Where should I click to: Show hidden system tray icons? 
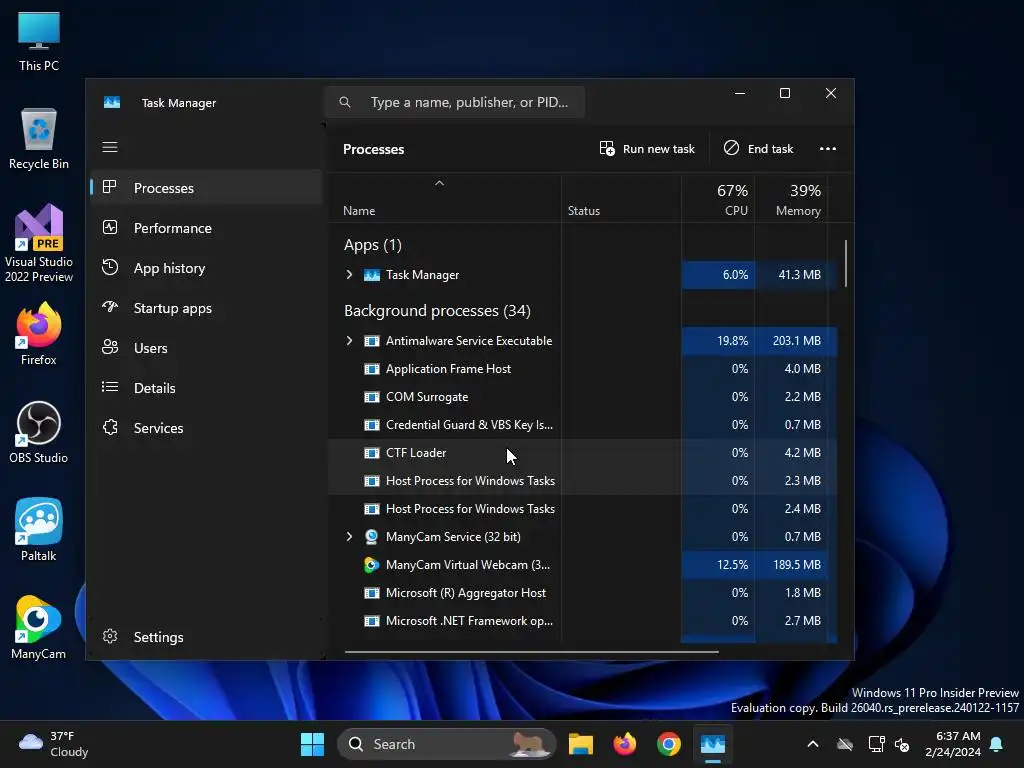point(812,744)
